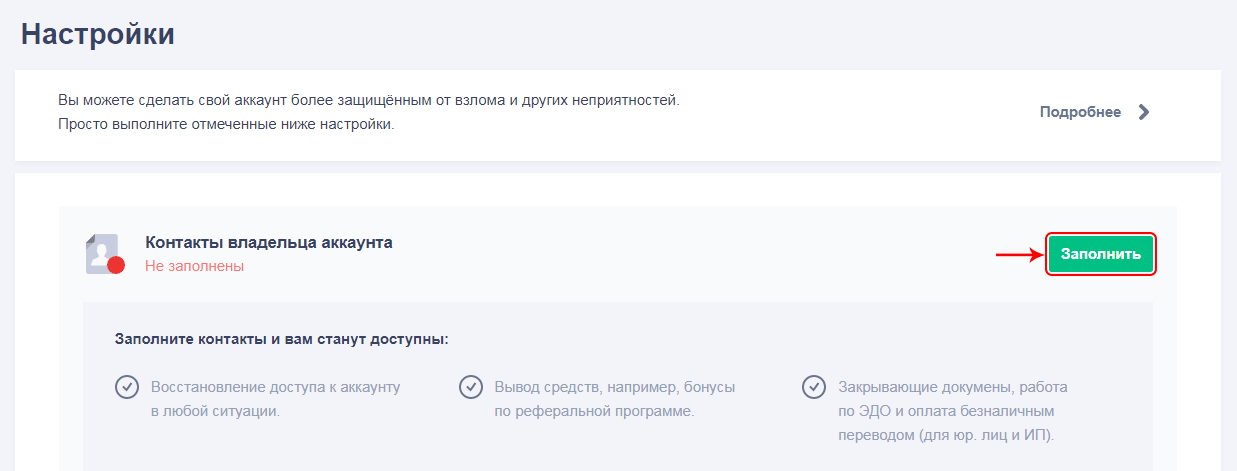Click the red Не заполнены status text
Screen dimensions: 1237x471
[x=195, y=266]
